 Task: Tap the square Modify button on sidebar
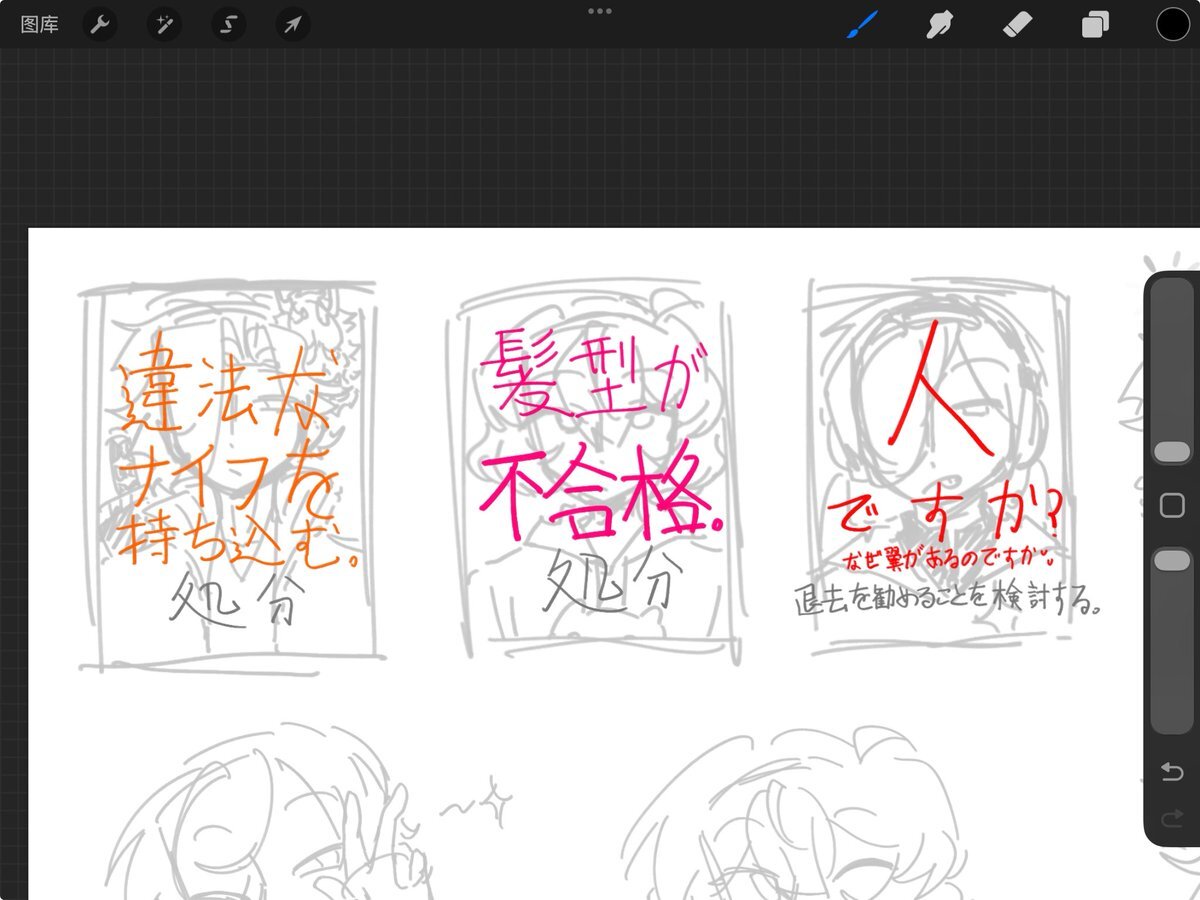tap(1172, 506)
